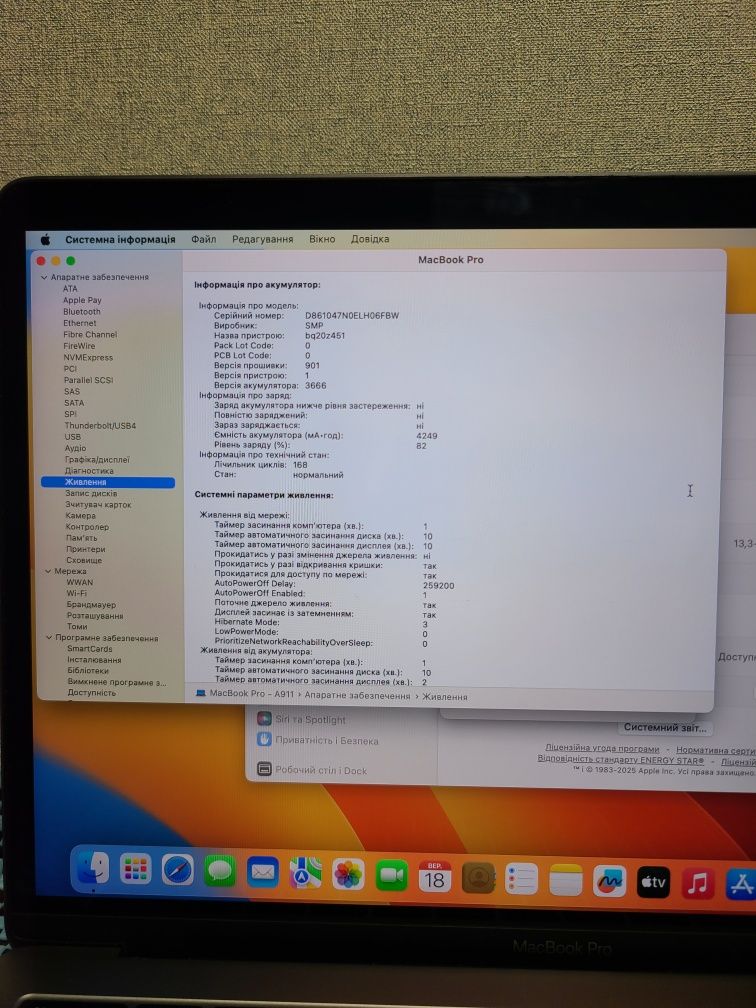Open App Store in Dock
The image size is (756, 1008).
[x=741, y=885]
